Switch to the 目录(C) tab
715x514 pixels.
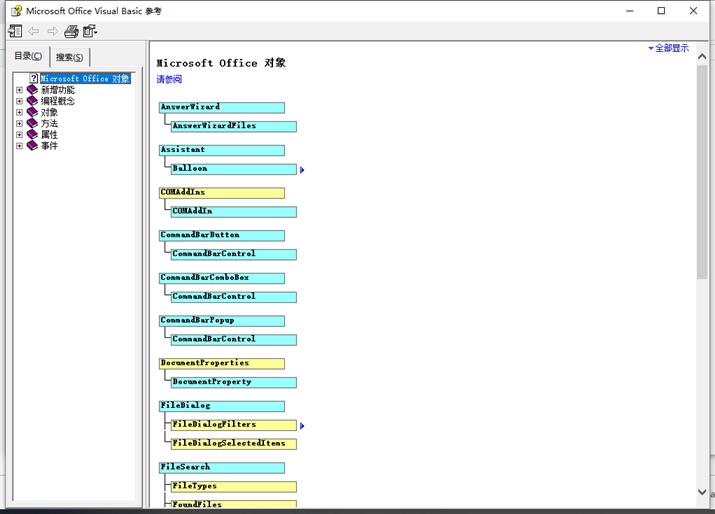click(28, 56)
